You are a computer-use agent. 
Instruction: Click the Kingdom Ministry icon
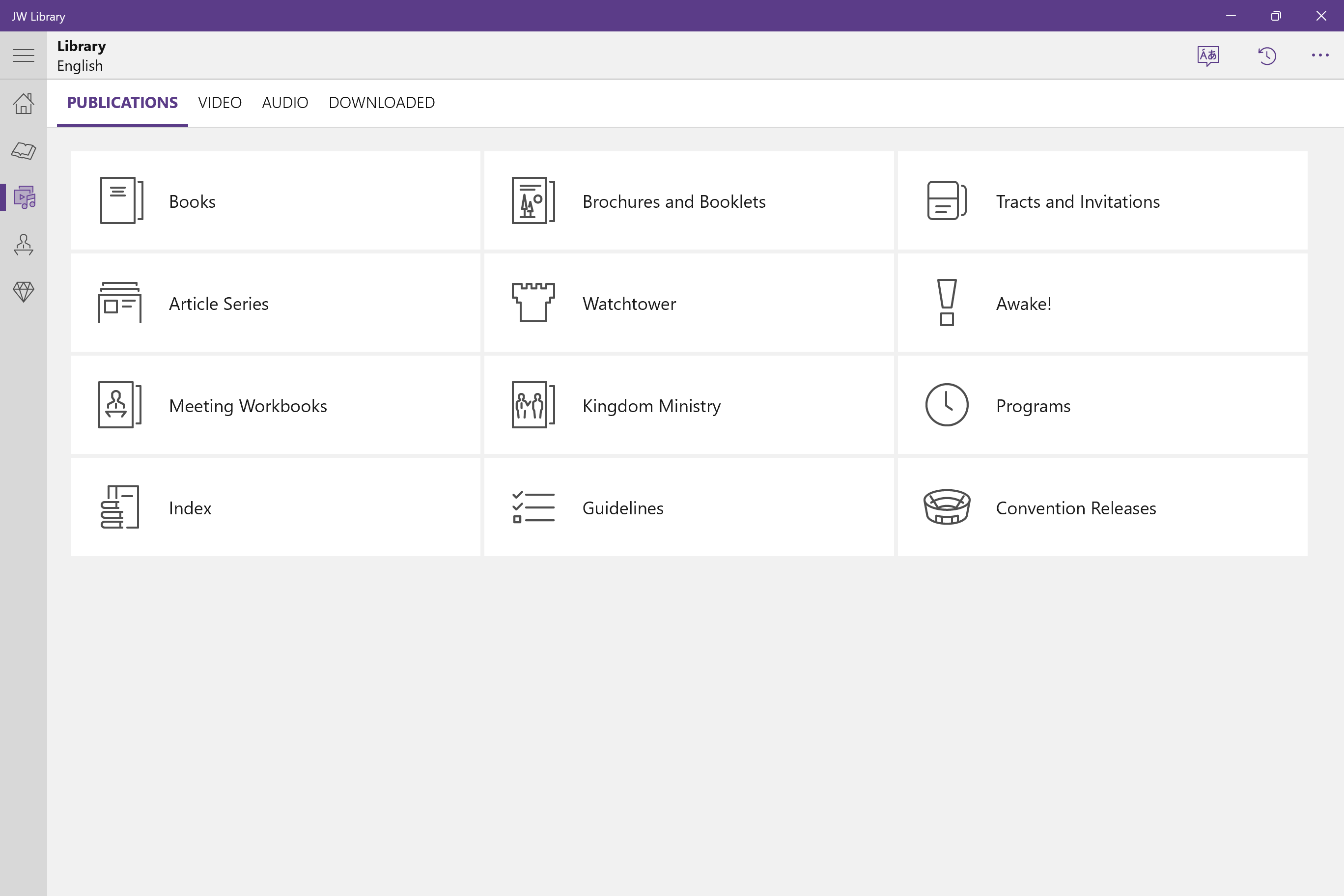click(533, 405)
